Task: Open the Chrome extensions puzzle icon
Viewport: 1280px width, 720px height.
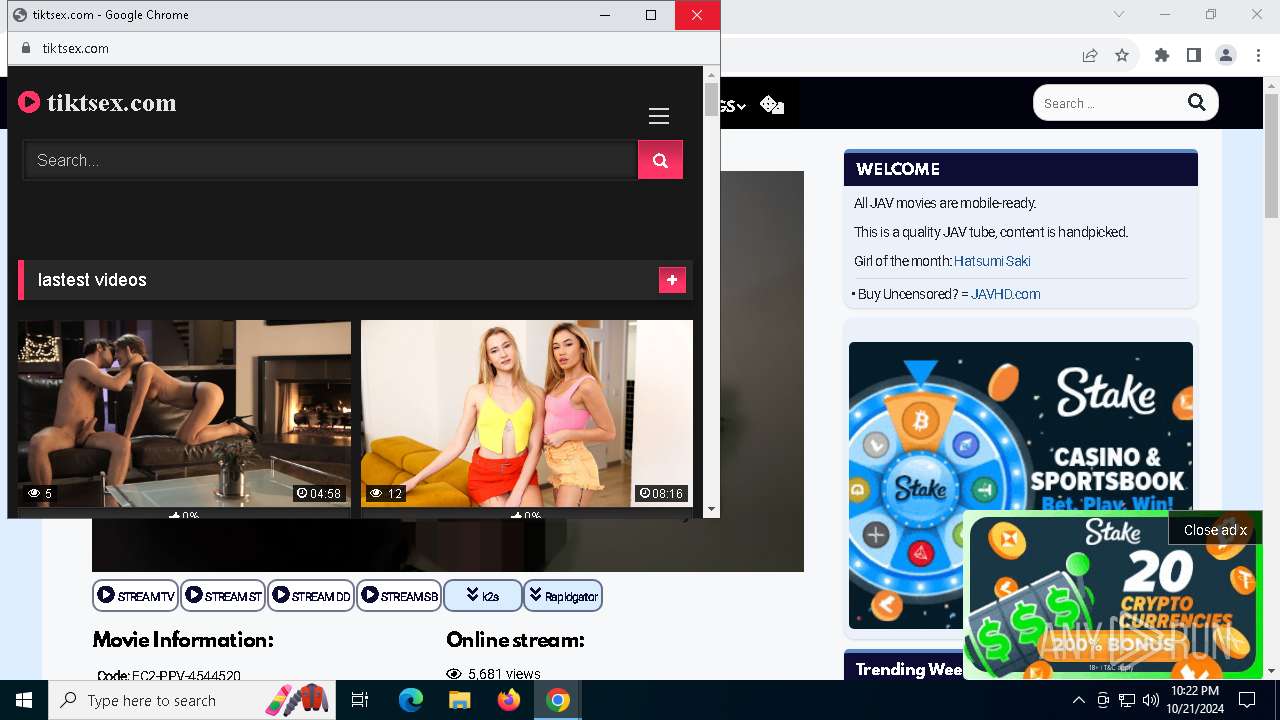Action: 1162,56
